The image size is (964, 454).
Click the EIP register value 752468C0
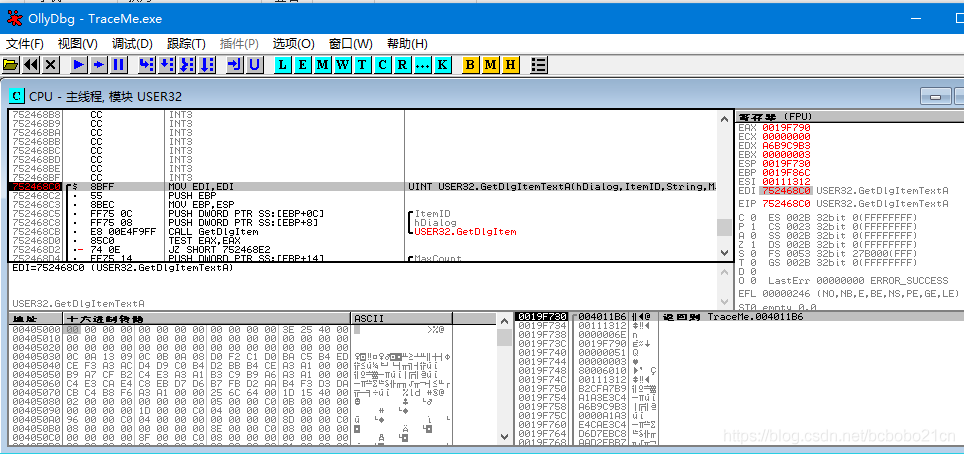[786, 204]
